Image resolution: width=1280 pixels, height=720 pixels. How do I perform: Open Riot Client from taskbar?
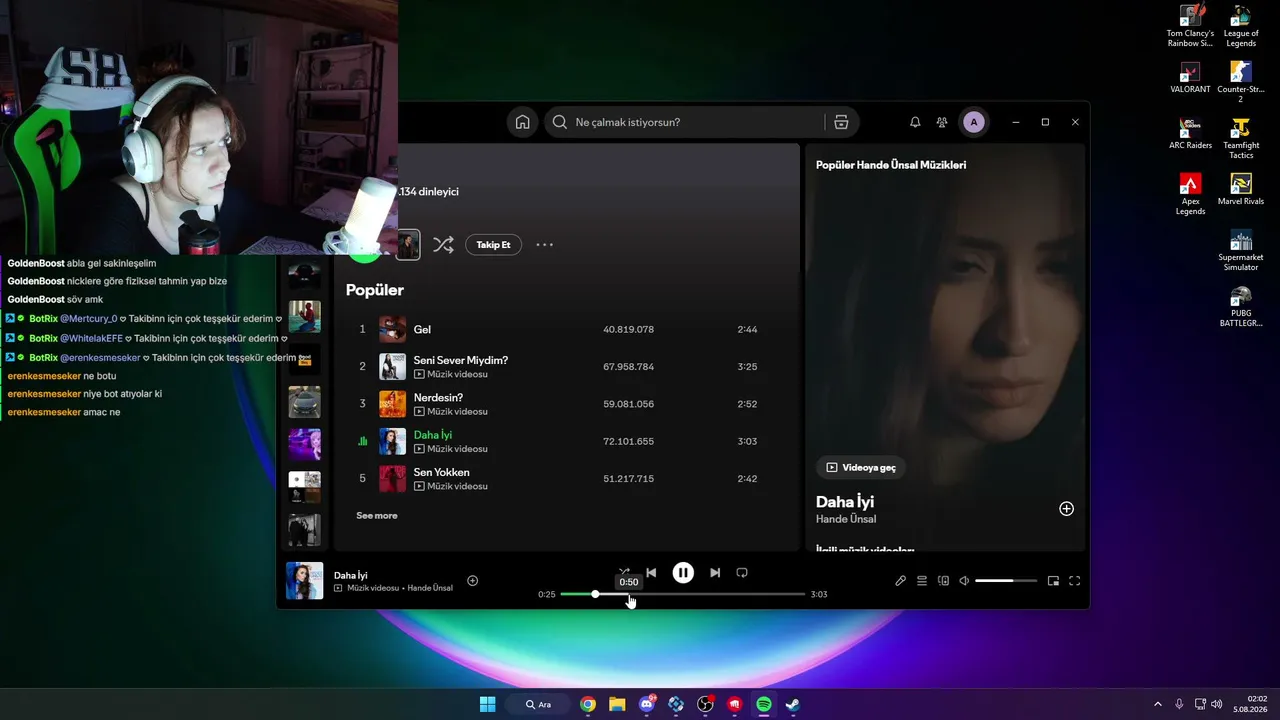point(735,704)
